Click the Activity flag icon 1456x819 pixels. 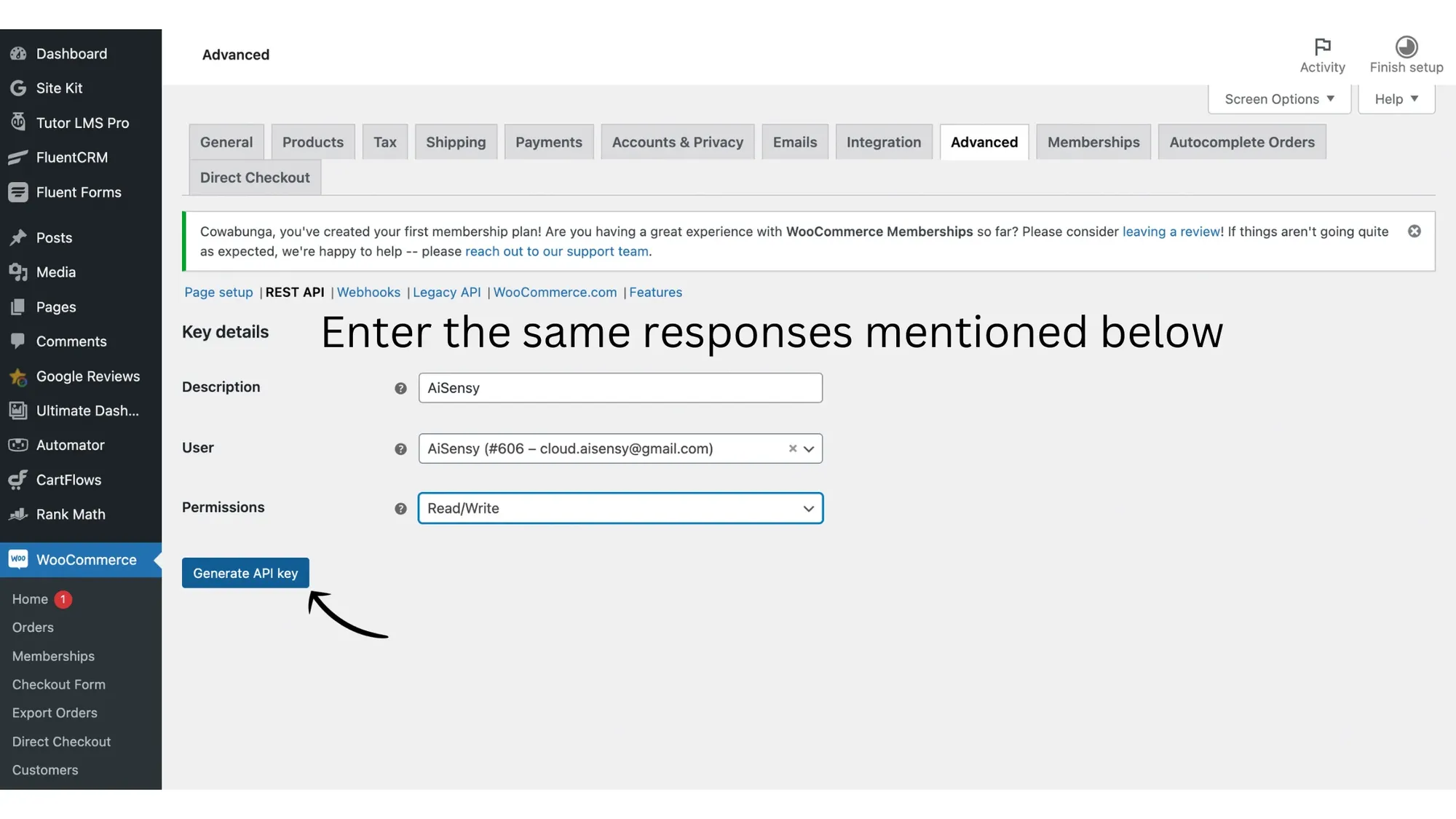pyautogui.click(x=1322, y=47)
